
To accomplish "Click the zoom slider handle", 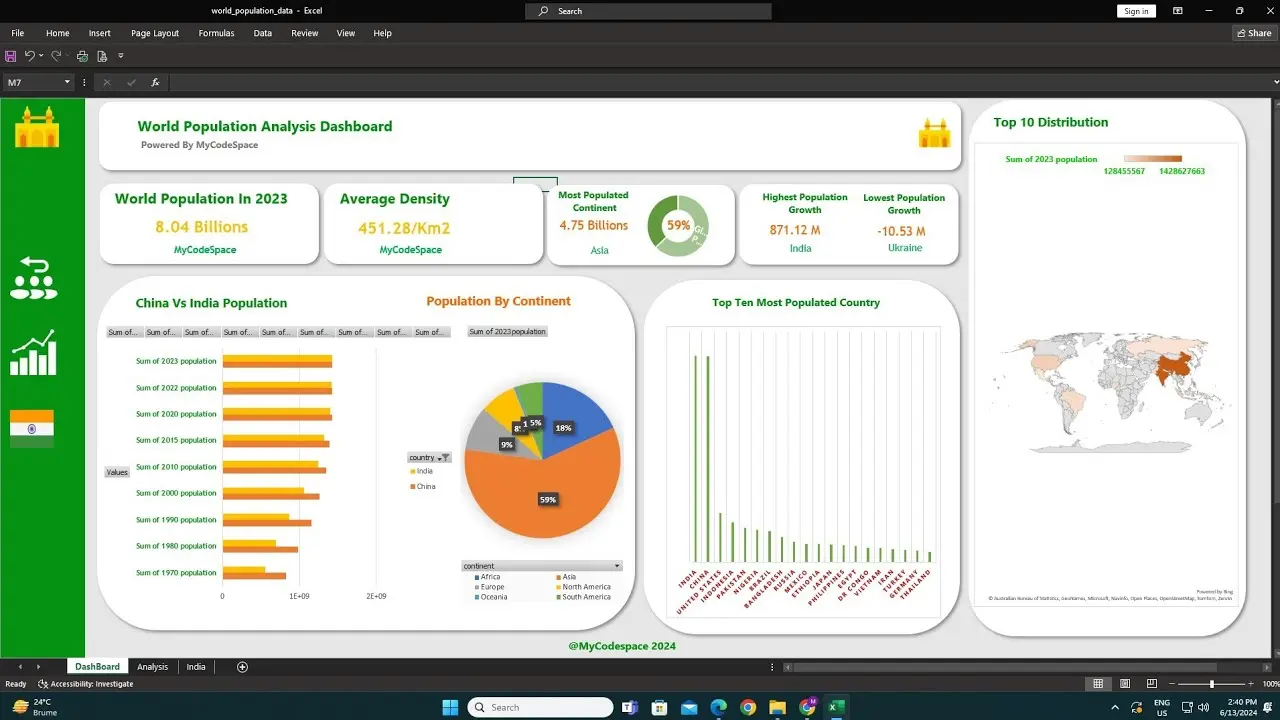I will [x=1212, y=684].
